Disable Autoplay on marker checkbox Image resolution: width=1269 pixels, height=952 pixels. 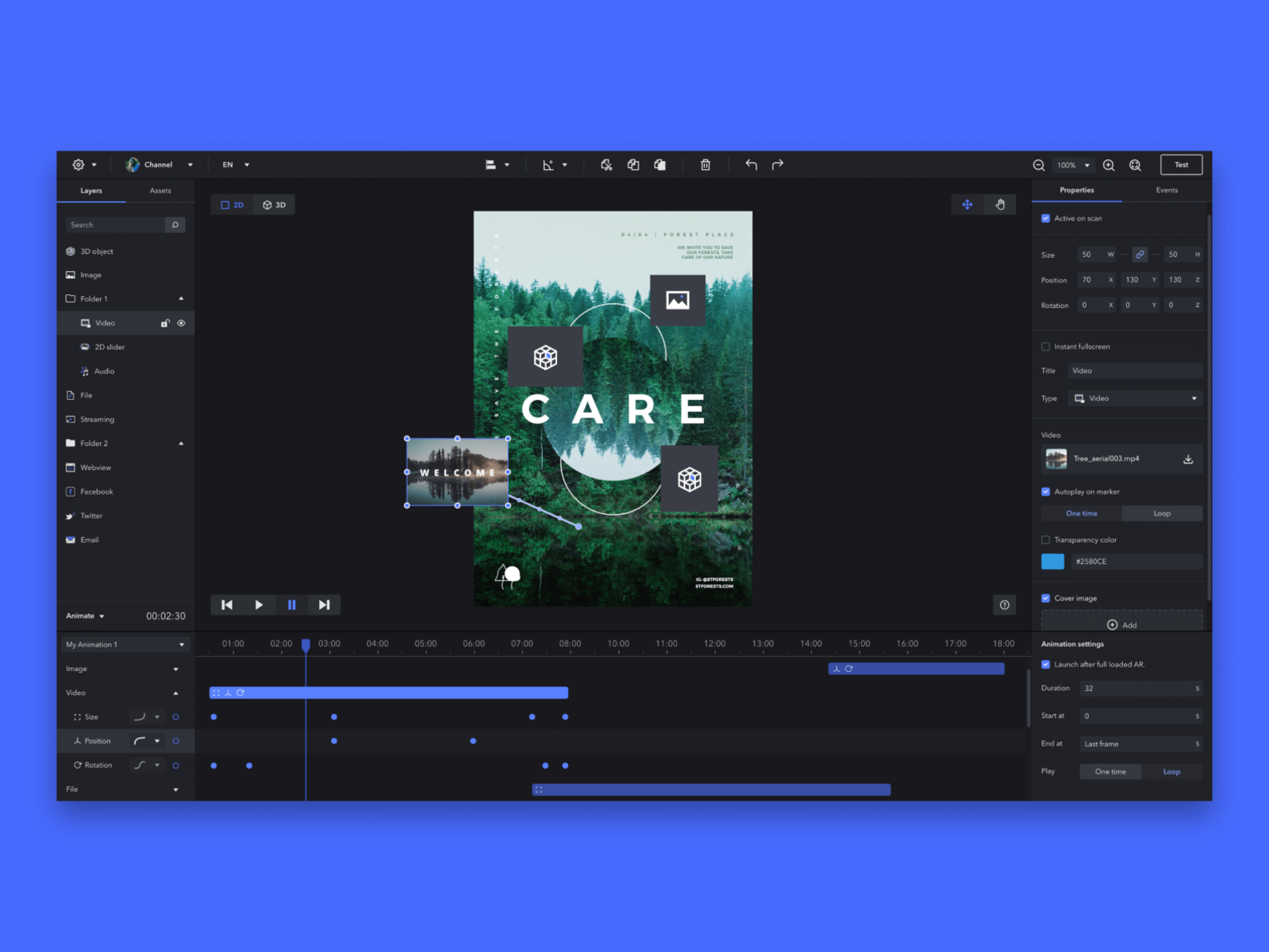(x=1045, y=492)
